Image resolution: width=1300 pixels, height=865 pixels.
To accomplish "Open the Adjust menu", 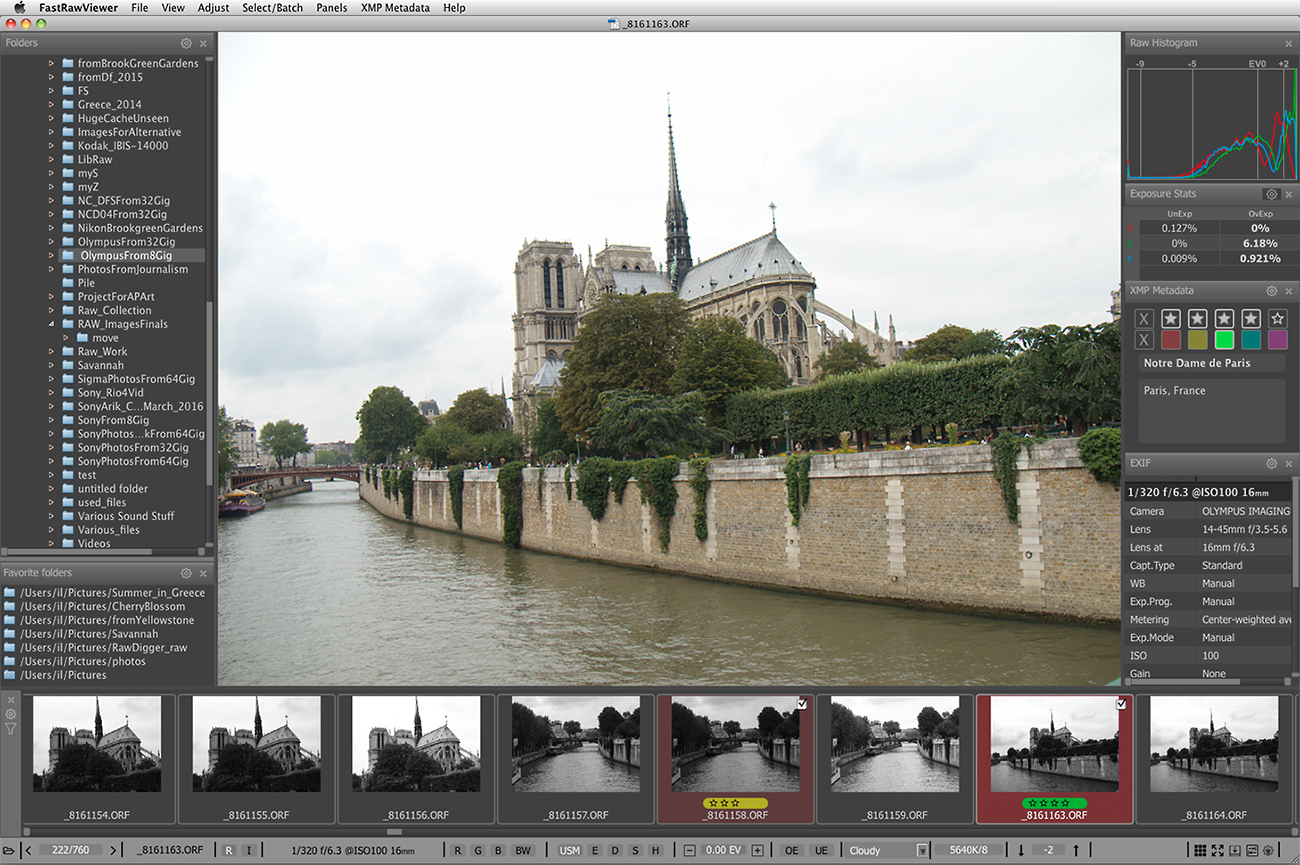I will tap(213, 8).
